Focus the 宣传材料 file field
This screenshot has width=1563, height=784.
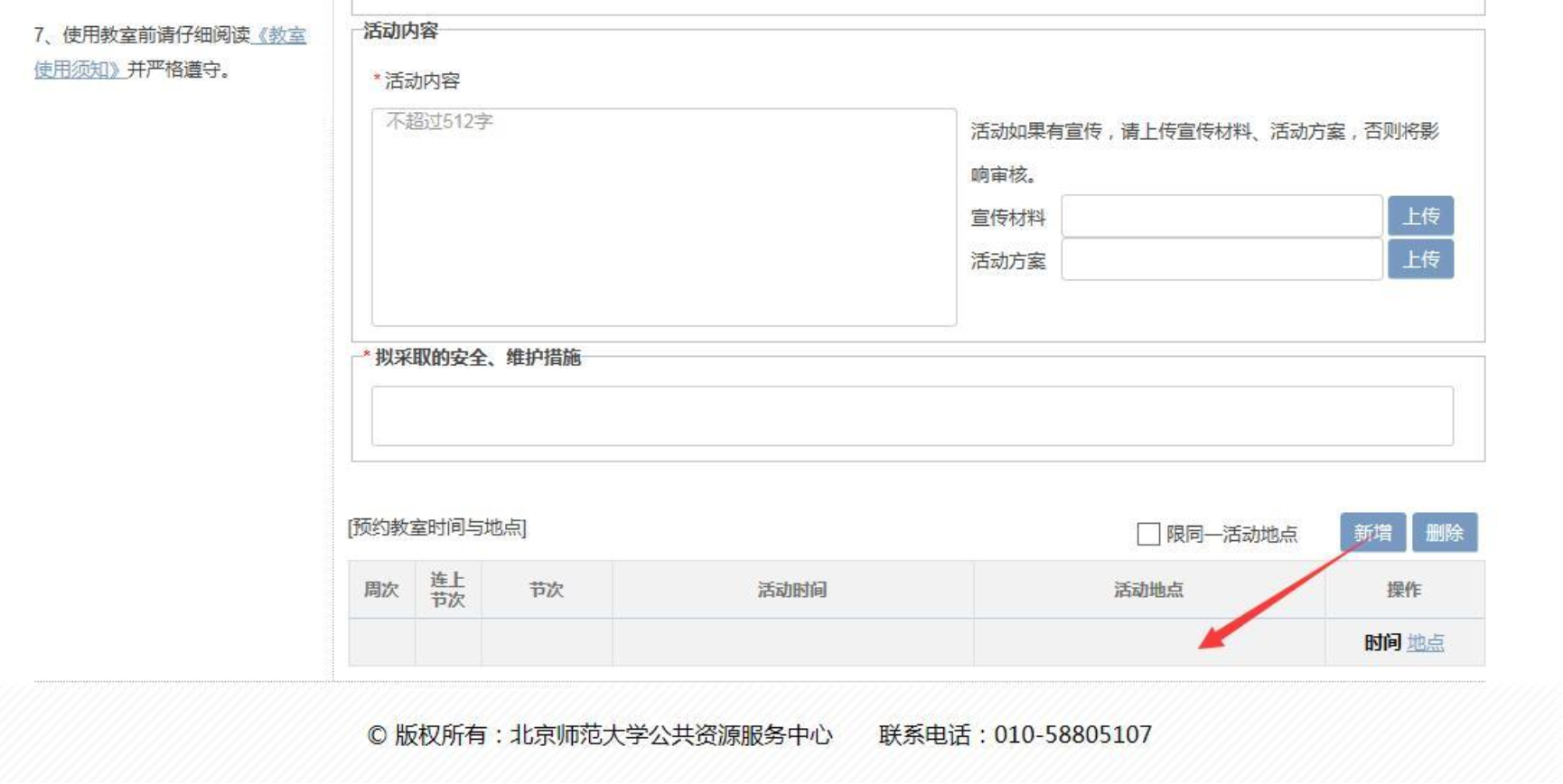[1221, 217]
